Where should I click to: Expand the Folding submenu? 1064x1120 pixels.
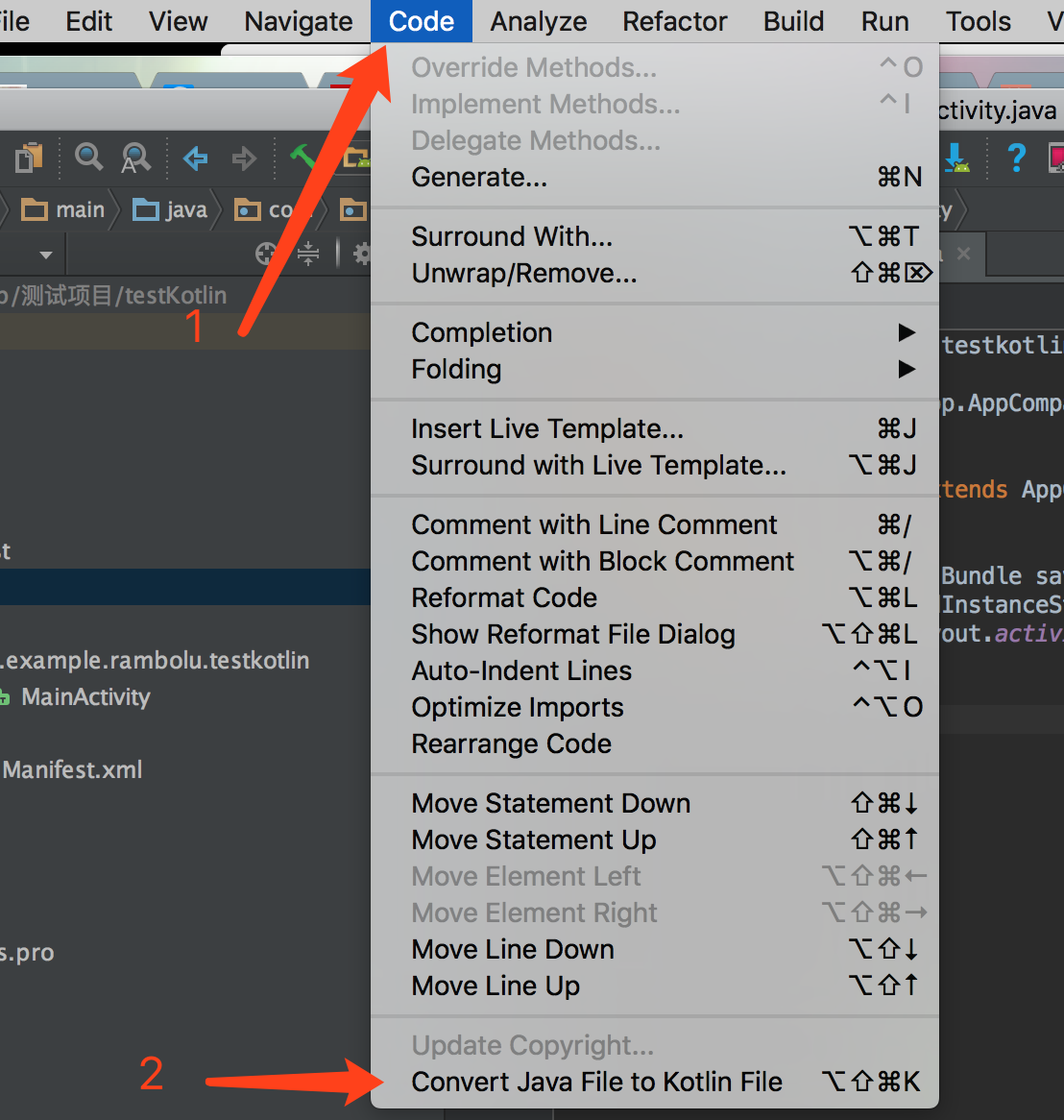tap(655, 369)
